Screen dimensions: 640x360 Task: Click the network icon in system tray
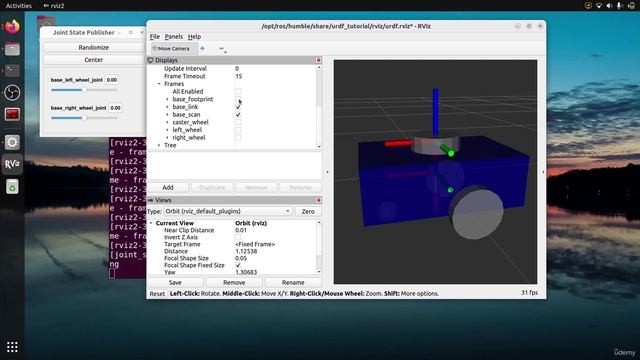pyautogui.click(x=599, y=6)
